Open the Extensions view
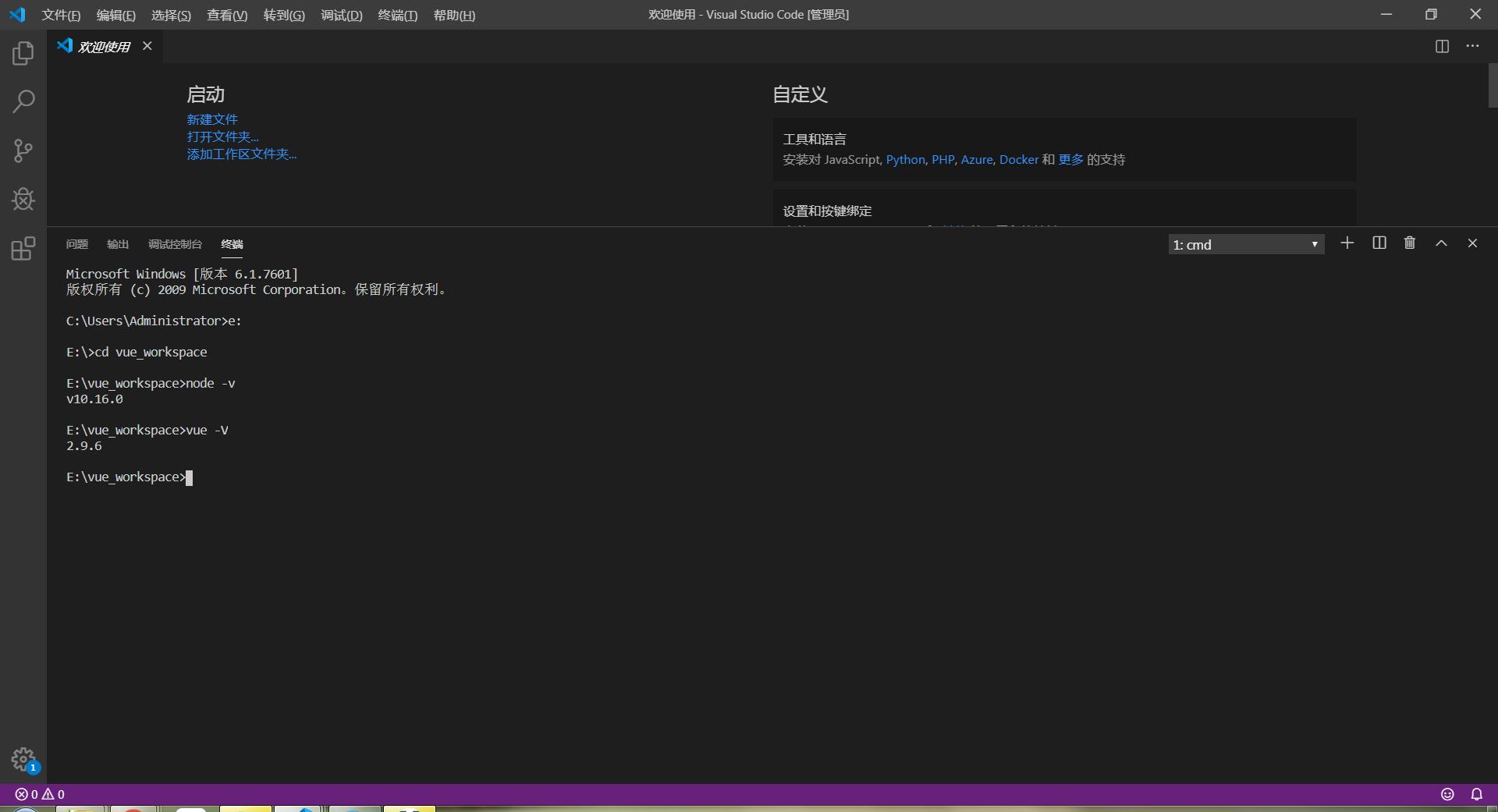Image resolution: width=1498 pixels, height=812 pixels. [x=23, y=248]
